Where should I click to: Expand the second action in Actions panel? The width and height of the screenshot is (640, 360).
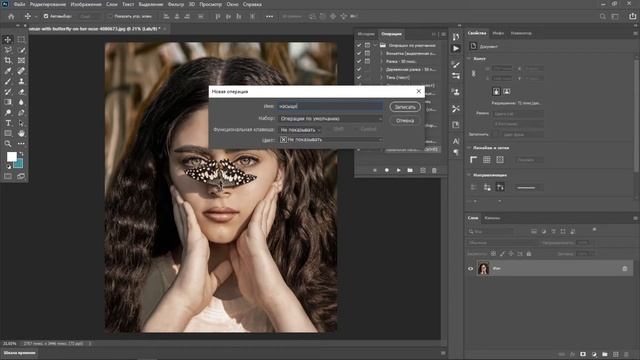pyautogui.click(x=382, y=53)
